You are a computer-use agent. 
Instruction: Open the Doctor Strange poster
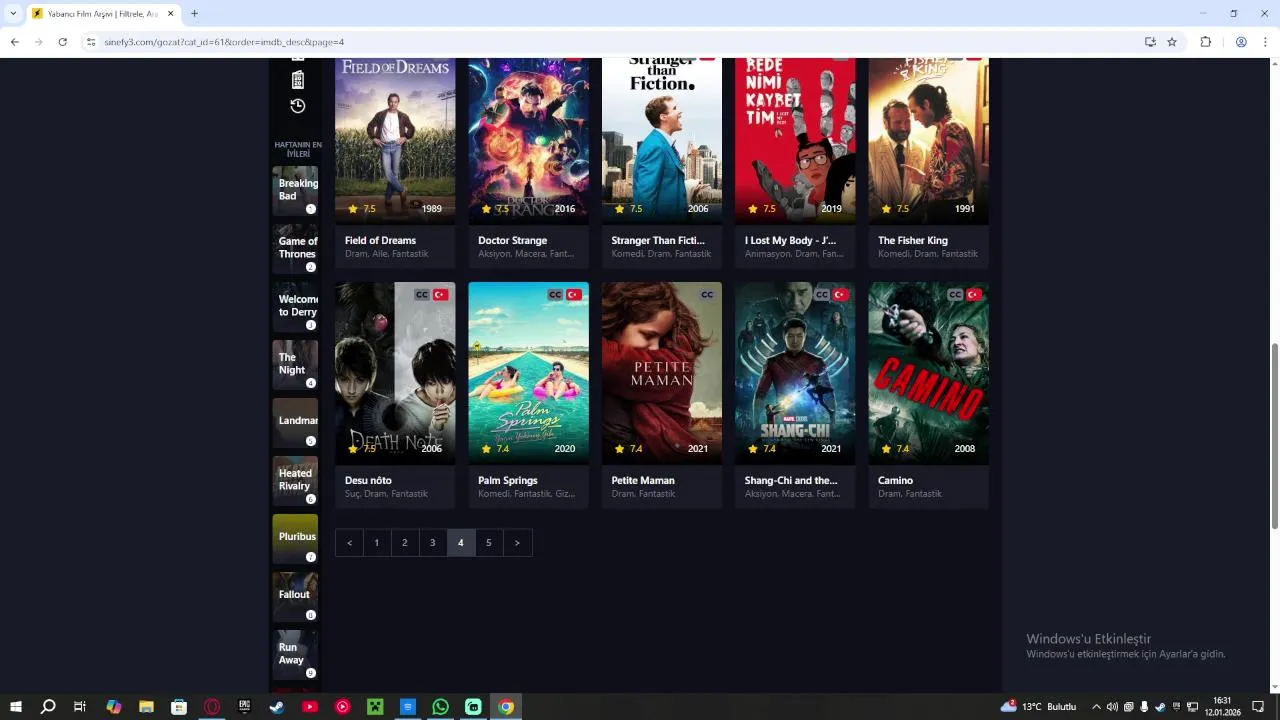click(528, 141)
